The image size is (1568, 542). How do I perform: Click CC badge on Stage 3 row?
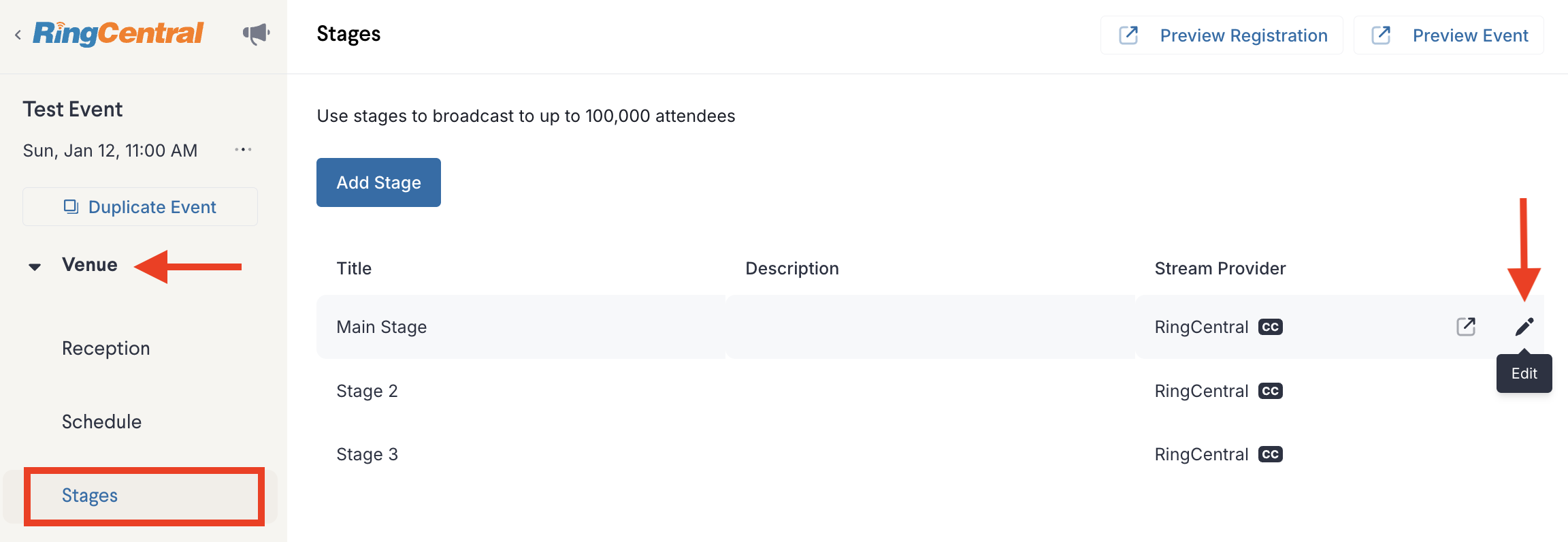tap(1271, 454)
